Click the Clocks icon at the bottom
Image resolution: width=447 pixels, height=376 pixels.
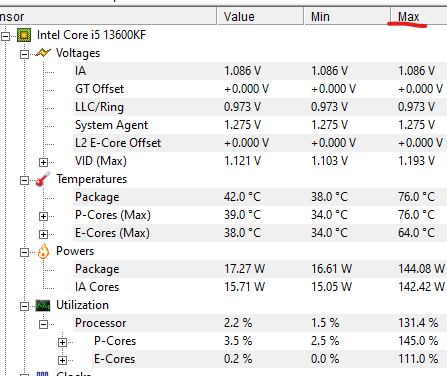tap(43, 374)
